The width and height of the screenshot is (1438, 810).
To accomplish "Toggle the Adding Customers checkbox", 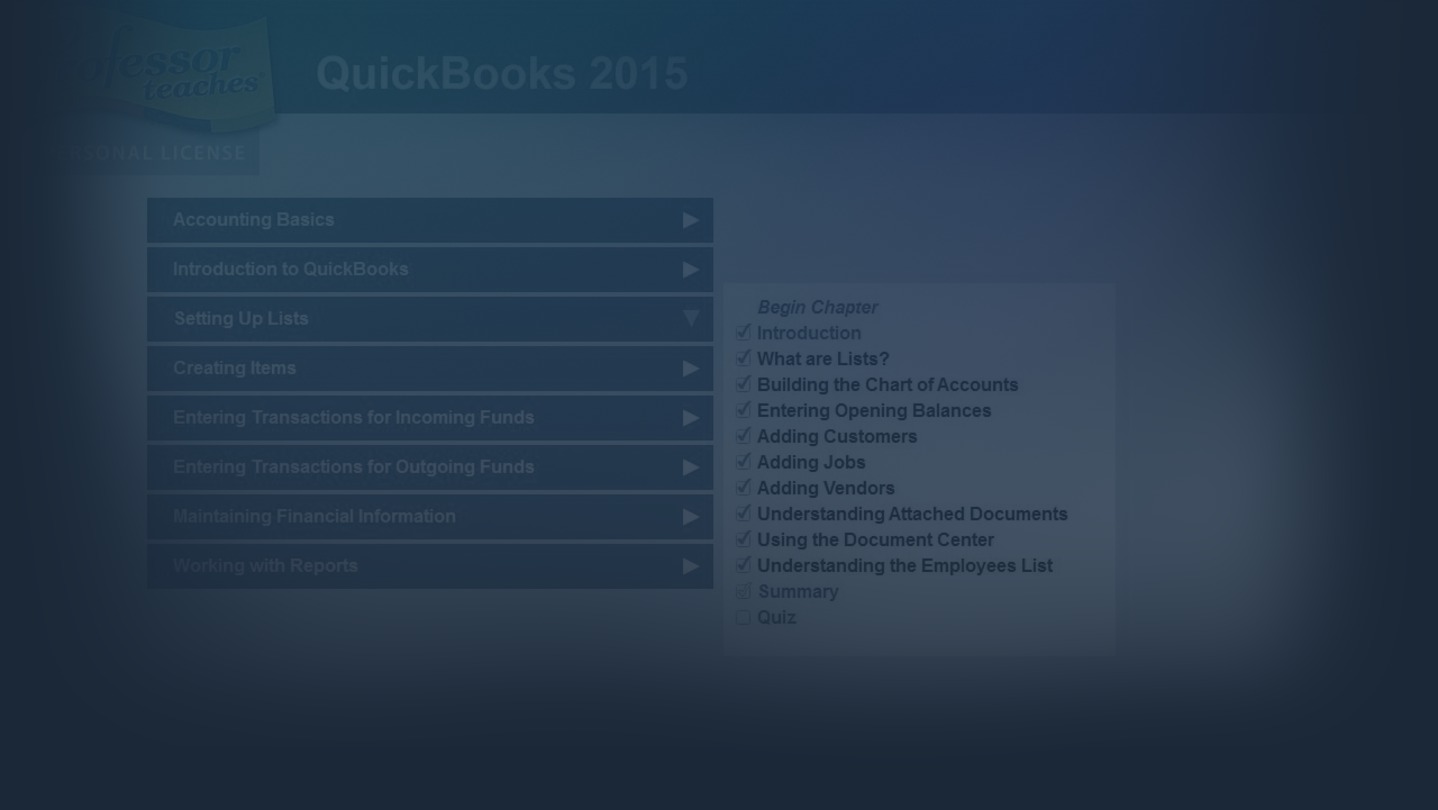I will pyautogui.click(x=743, y=436).
